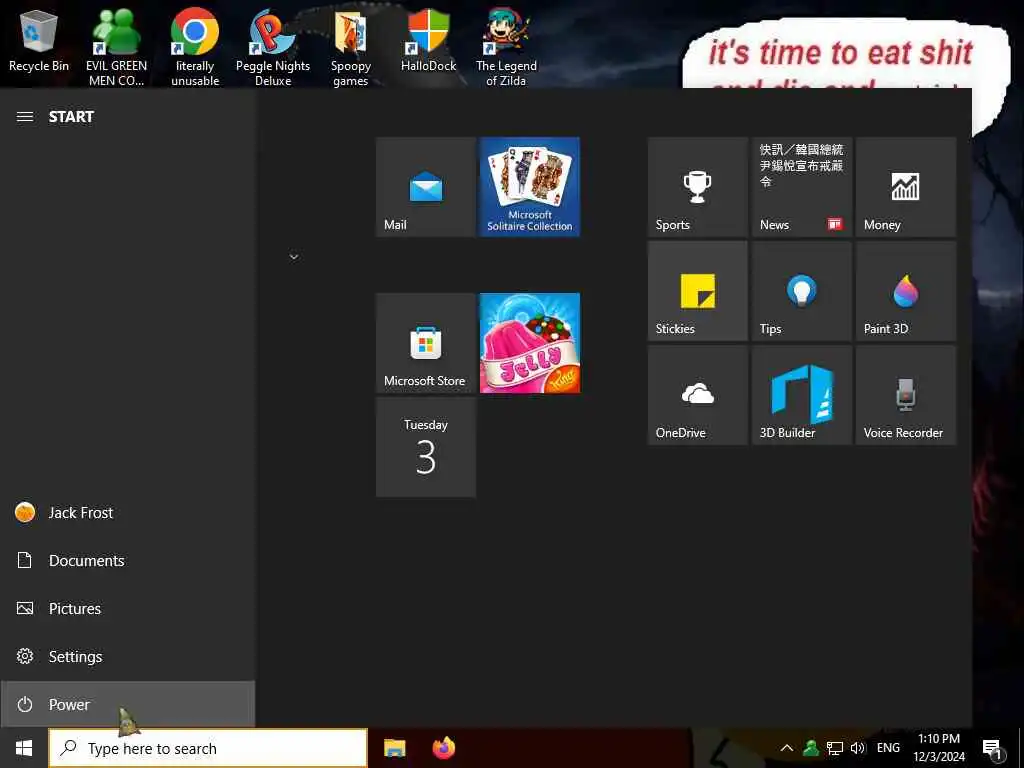Show hidden system tray icons
Image resolution: width=1024 pixels, height=768 pixels.
tap(787, 748)
